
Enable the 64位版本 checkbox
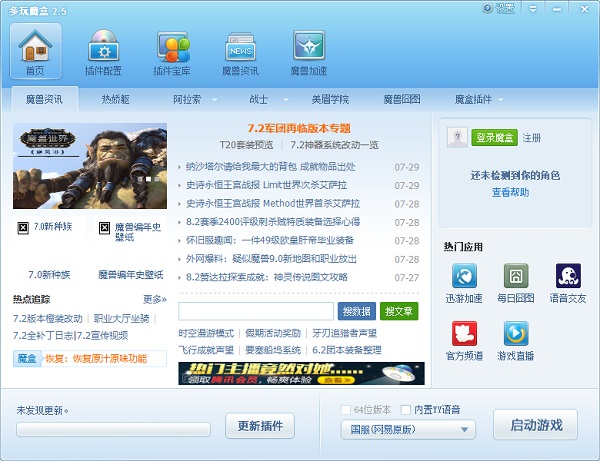pos(347,409)
